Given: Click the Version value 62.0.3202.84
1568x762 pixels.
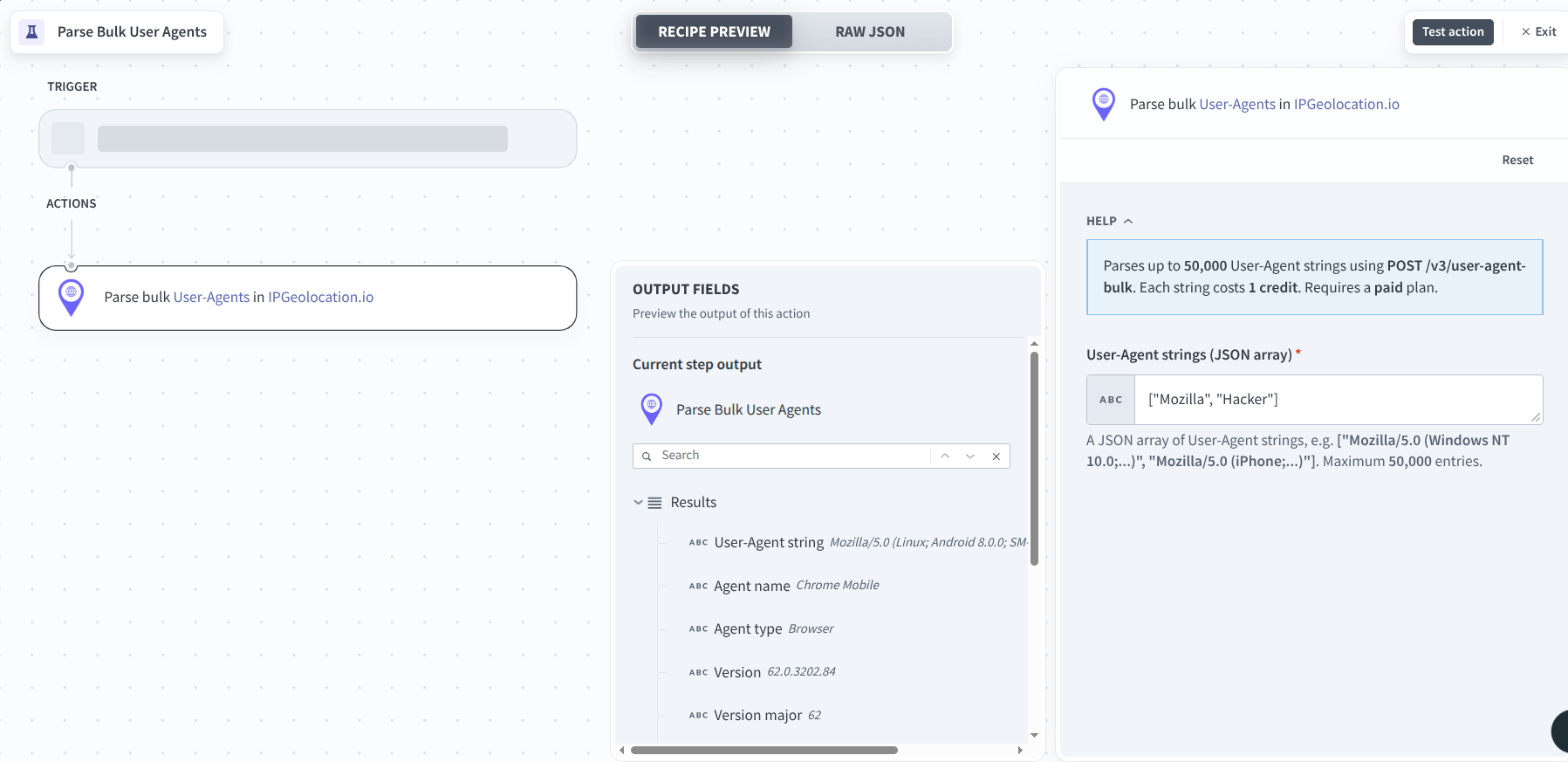Looking at the screenshot, I should coord(801,672).
